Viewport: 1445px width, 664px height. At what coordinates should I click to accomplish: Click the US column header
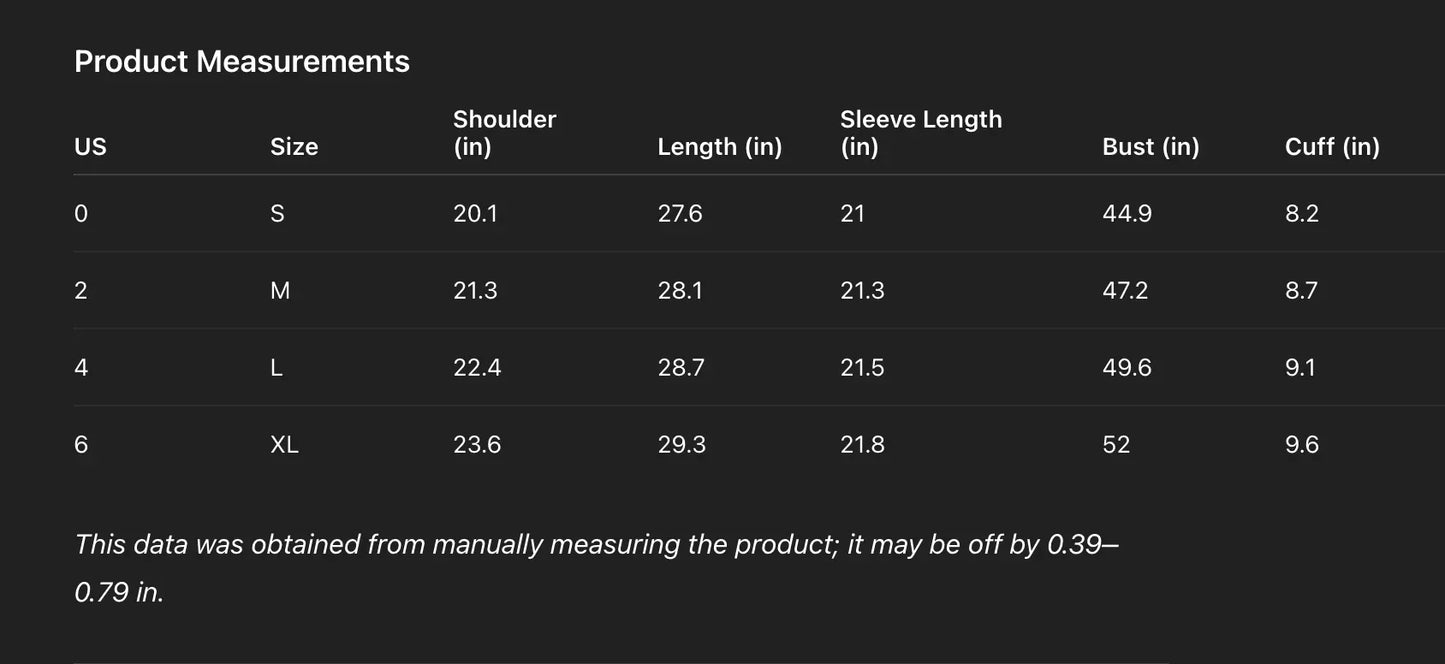(90, 147)
